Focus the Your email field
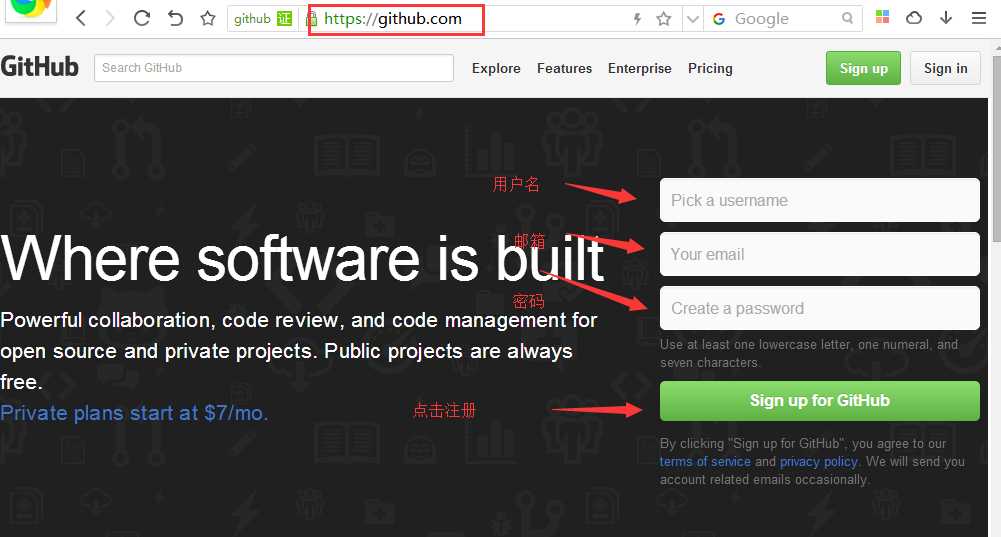The width and height of the screenshot is (1001, 537). (x=820, y=254)
